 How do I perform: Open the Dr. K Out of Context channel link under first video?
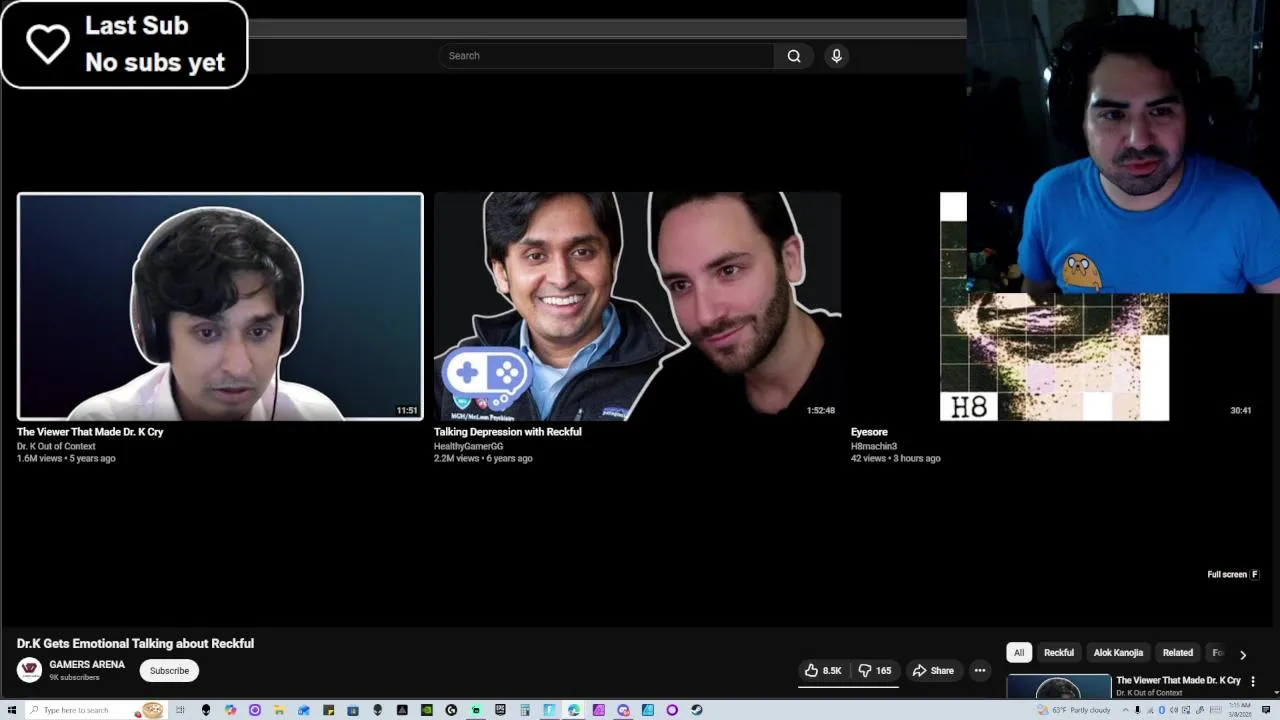pos(56,446)
